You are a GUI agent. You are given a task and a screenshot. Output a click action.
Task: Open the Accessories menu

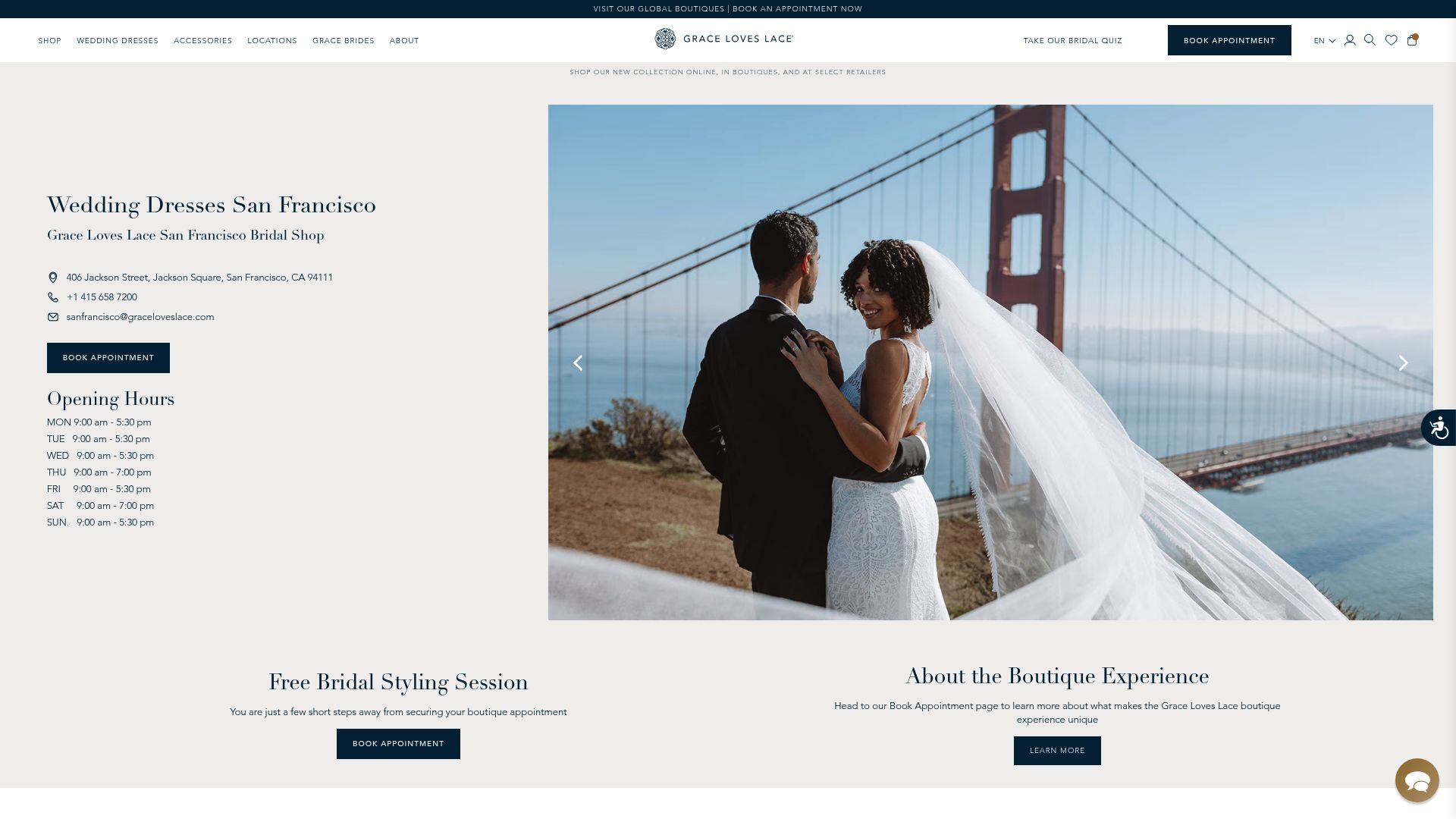202,41
